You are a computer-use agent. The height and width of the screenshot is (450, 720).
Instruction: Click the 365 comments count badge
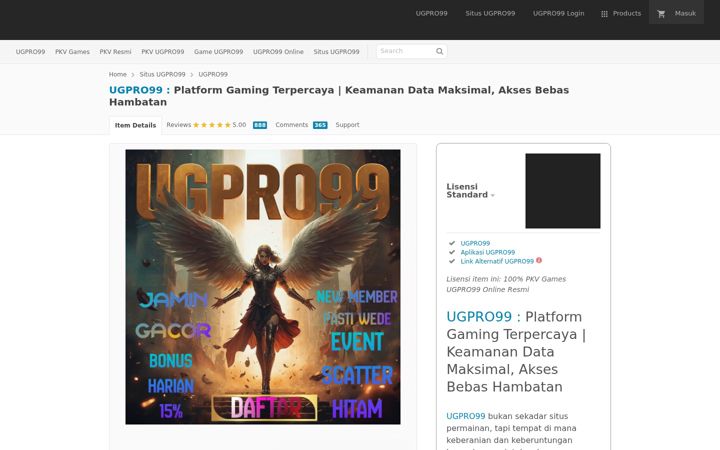tap(320, 125)
